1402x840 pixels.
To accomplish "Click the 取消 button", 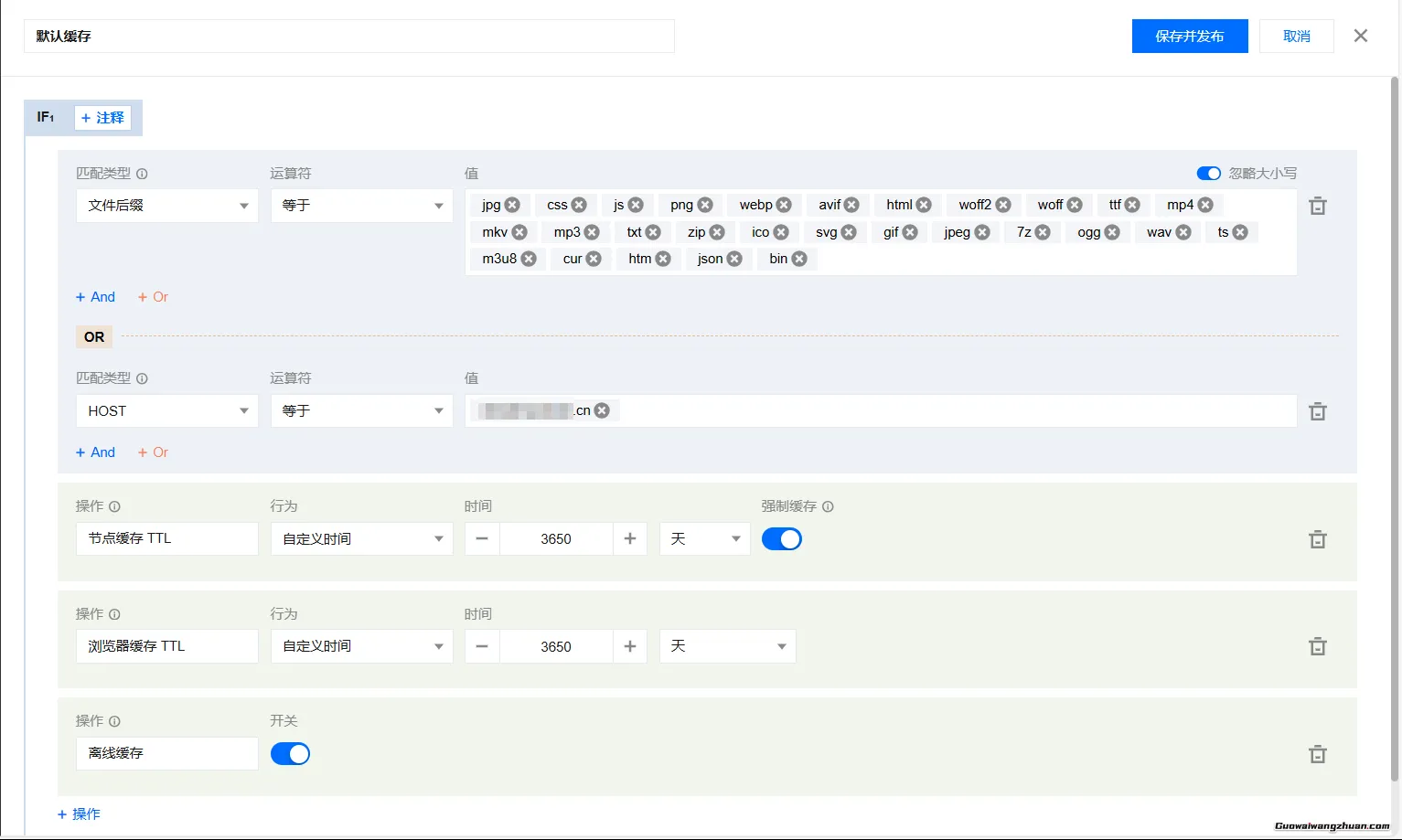I will pos(1296,37).
